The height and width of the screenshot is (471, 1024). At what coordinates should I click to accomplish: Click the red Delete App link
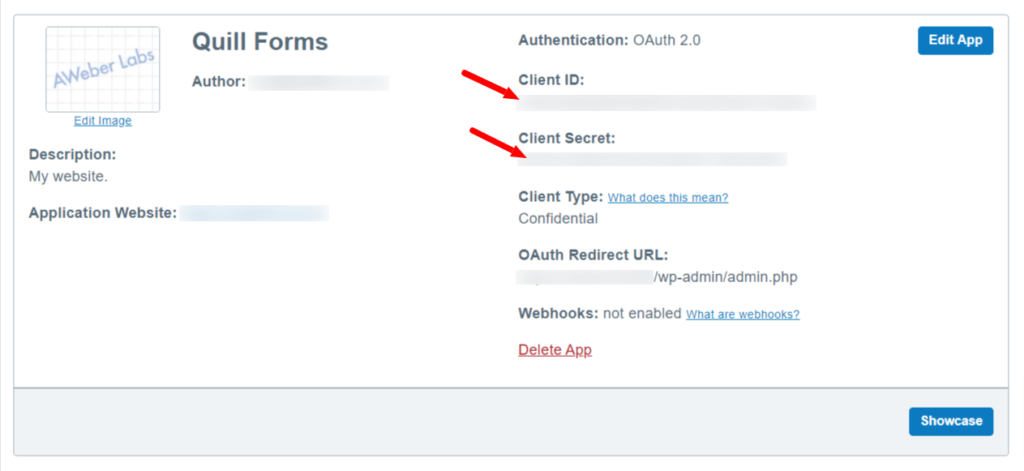point(555,350)
